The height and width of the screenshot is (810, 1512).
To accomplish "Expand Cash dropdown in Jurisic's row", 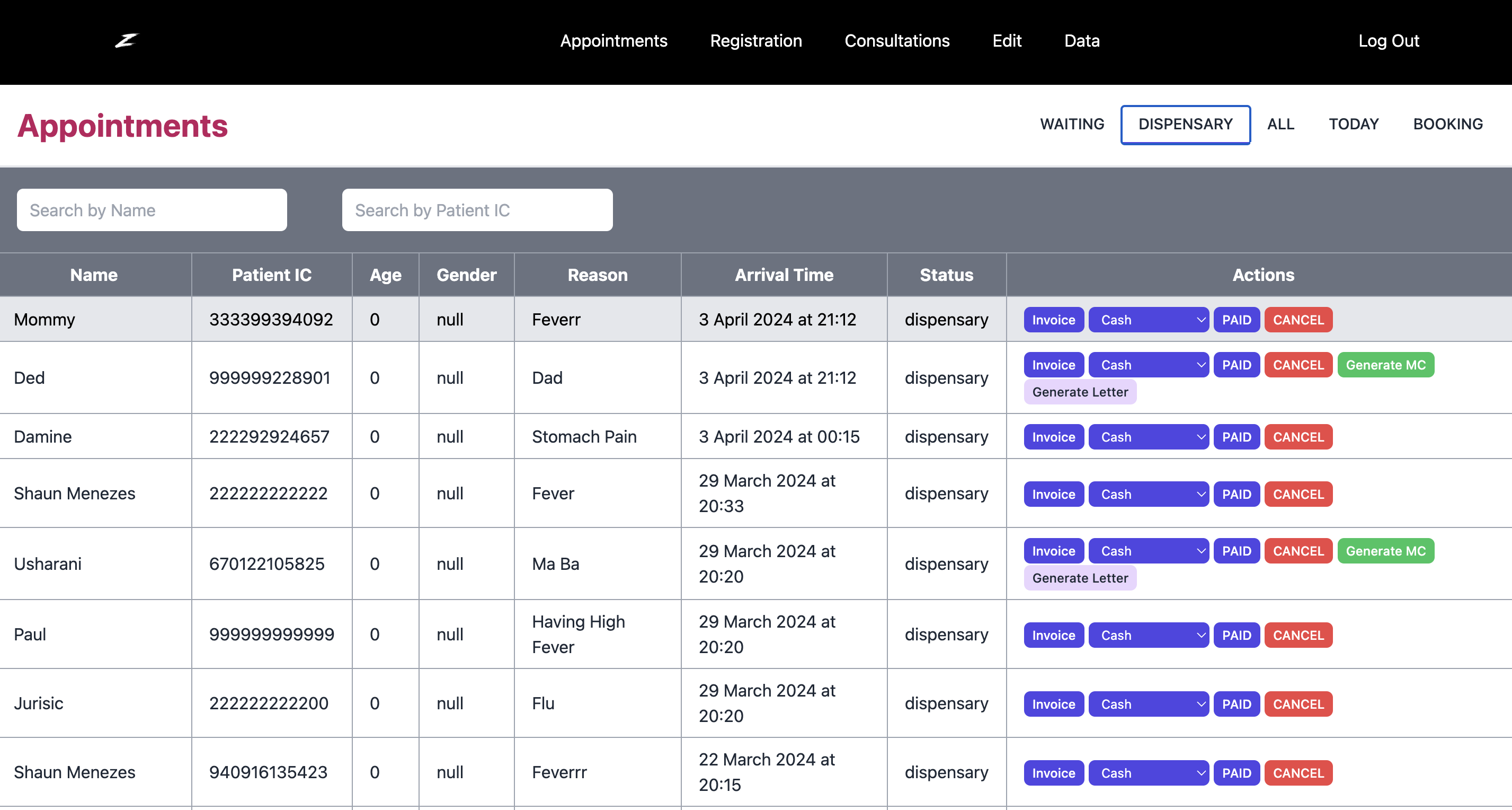I will 1148,703.
